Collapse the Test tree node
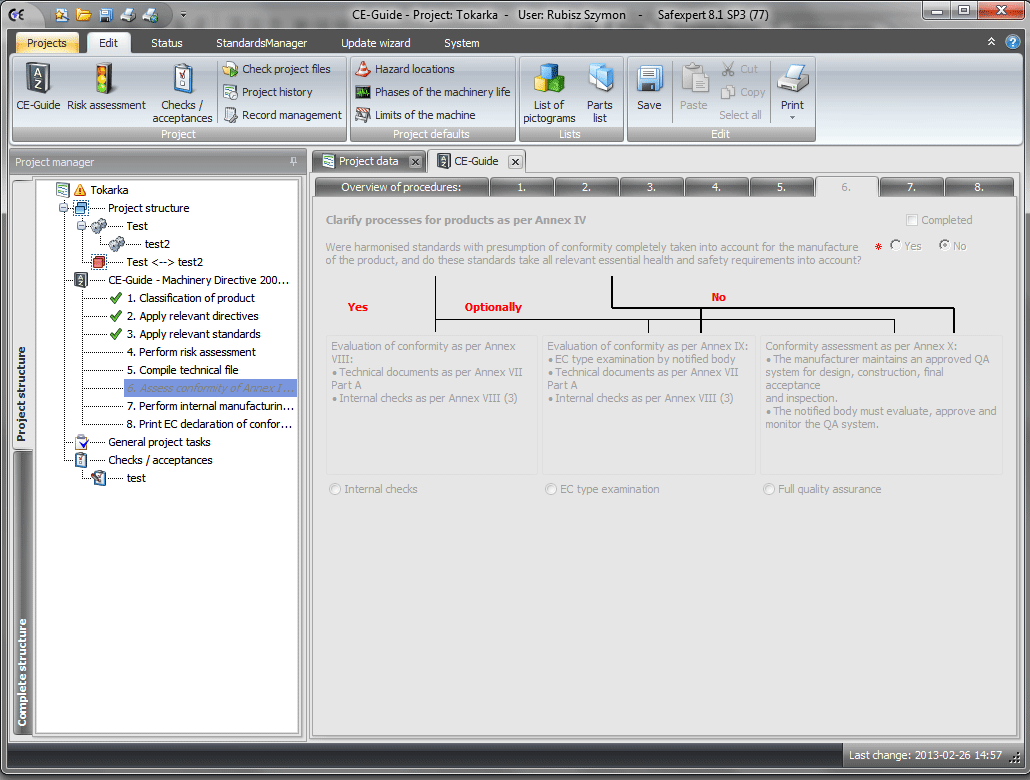 click(x=83, y=226)
